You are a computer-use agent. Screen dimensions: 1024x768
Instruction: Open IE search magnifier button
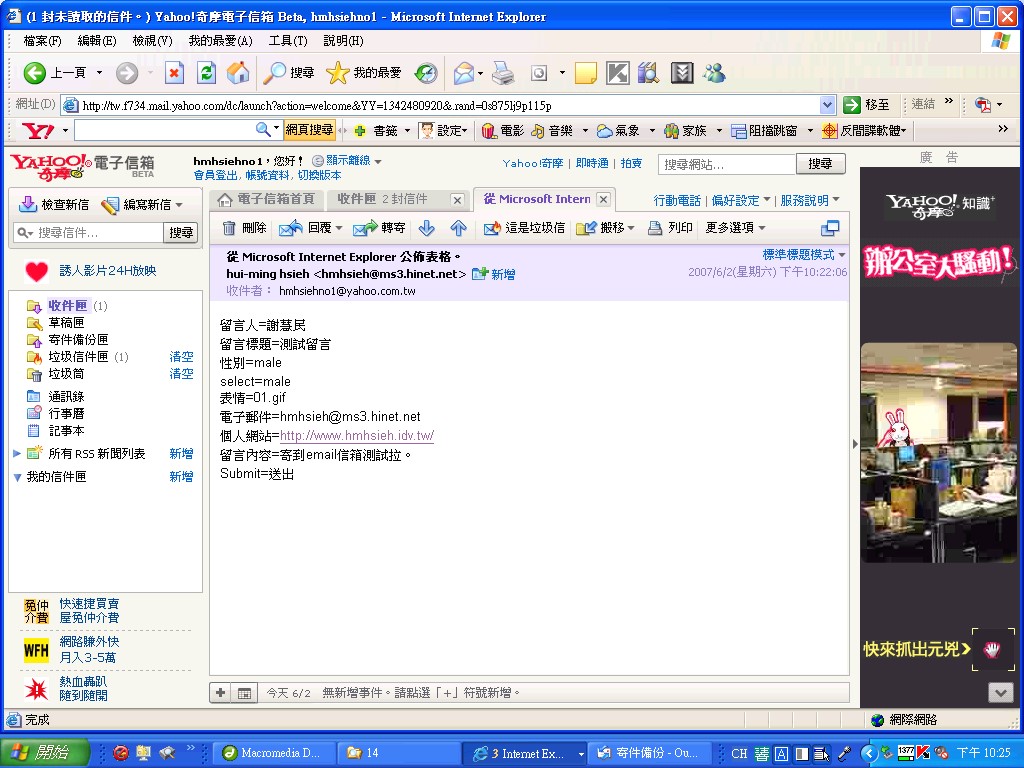click(x=289, y=73)
